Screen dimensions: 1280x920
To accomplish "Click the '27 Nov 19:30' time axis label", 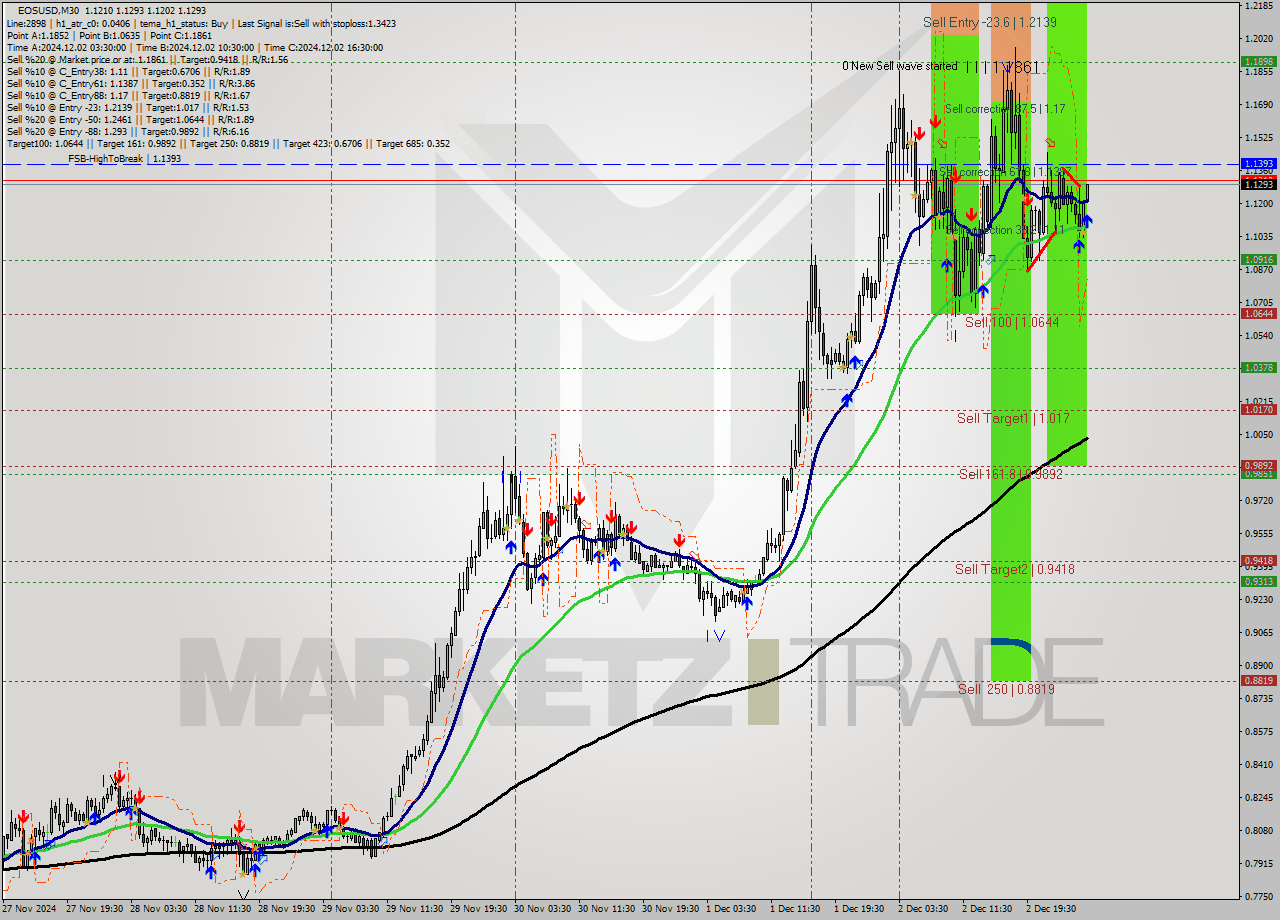I will tap(94, 909).
